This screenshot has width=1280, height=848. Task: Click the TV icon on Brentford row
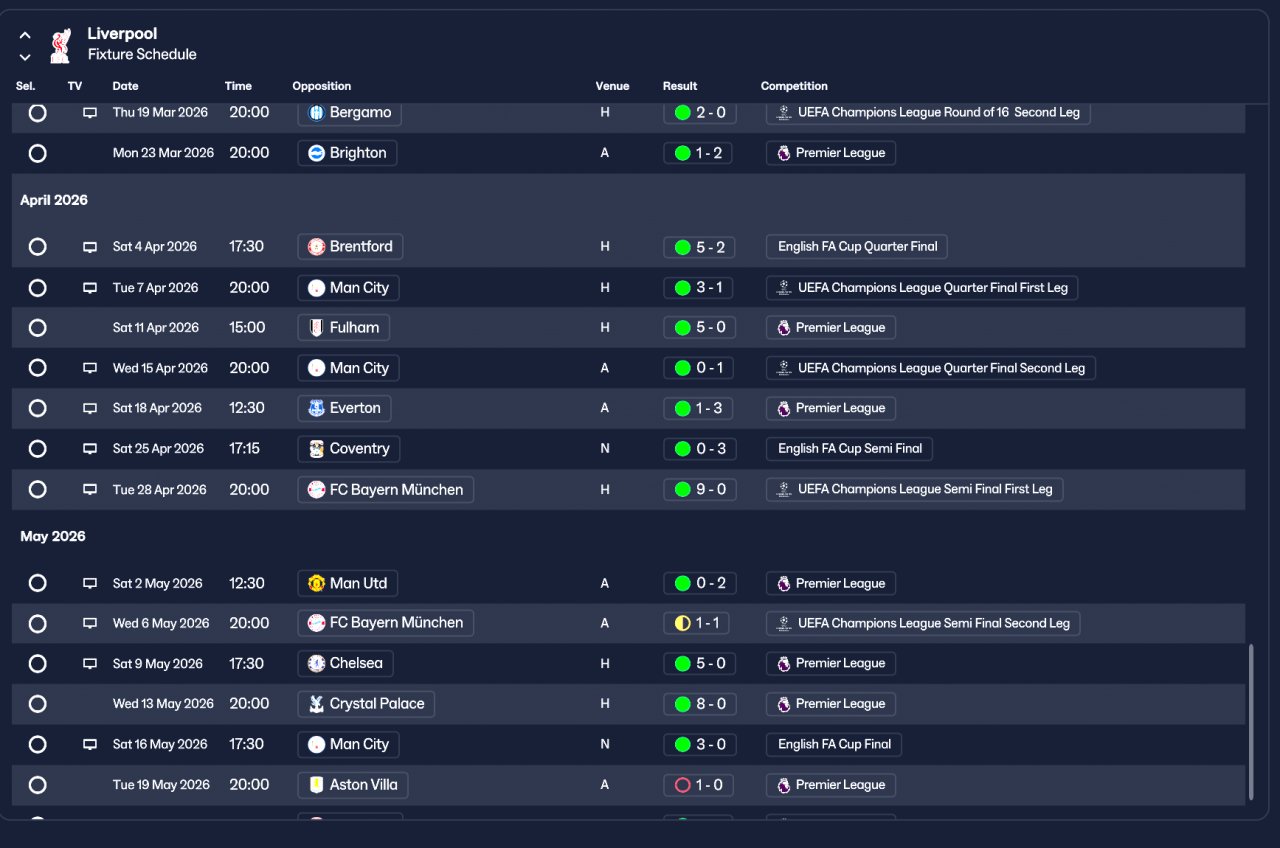(x=90, y=247)
